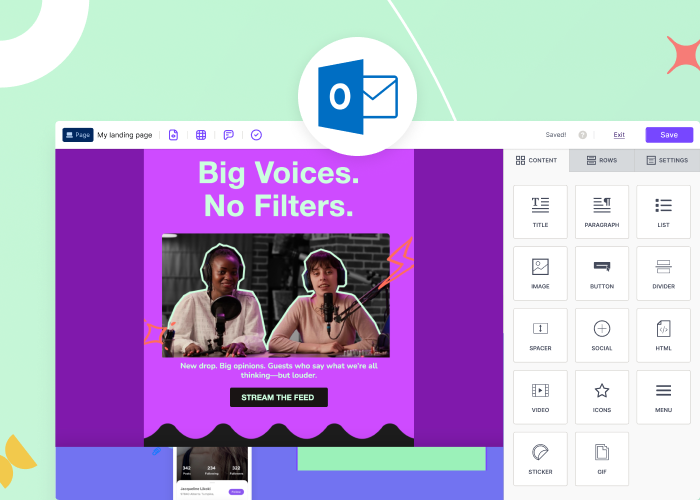Click the checkmark circle icon in toolbar
The width and height of the screenshot is (700, 500).
pos(256,135)
